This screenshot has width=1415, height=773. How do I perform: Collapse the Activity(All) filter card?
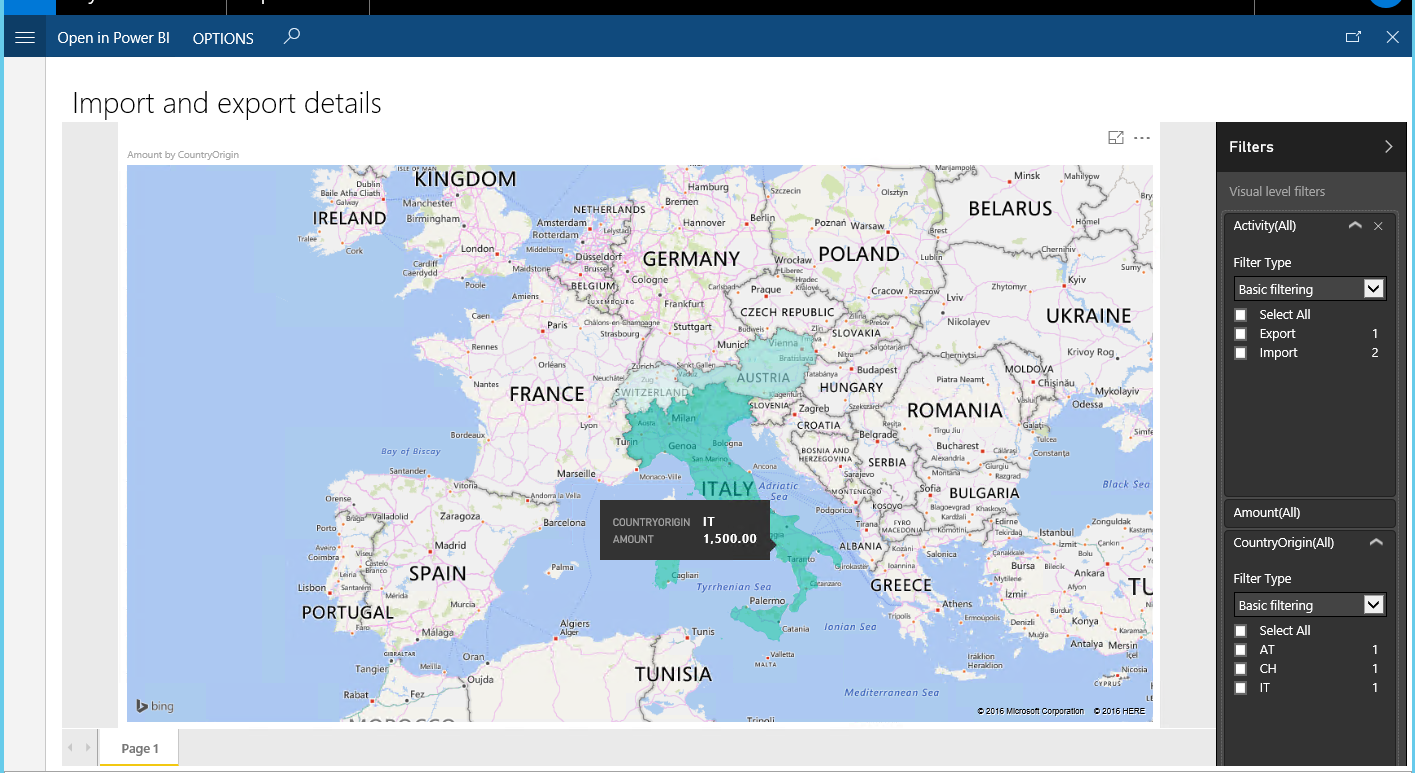1355,226
